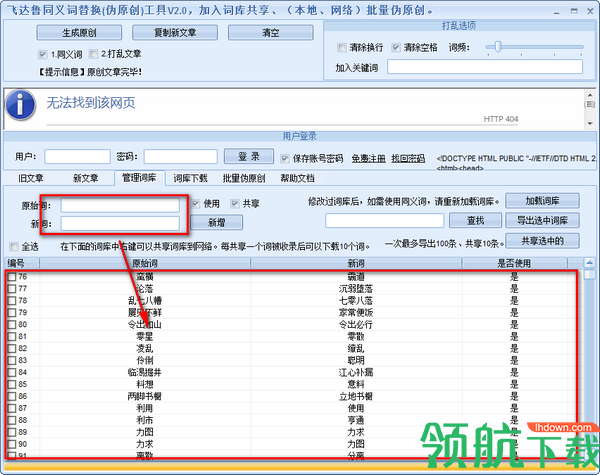Check the row 78 checkbox
The image size is (600, 475).
pyautogui.click(x=12, y=301)
